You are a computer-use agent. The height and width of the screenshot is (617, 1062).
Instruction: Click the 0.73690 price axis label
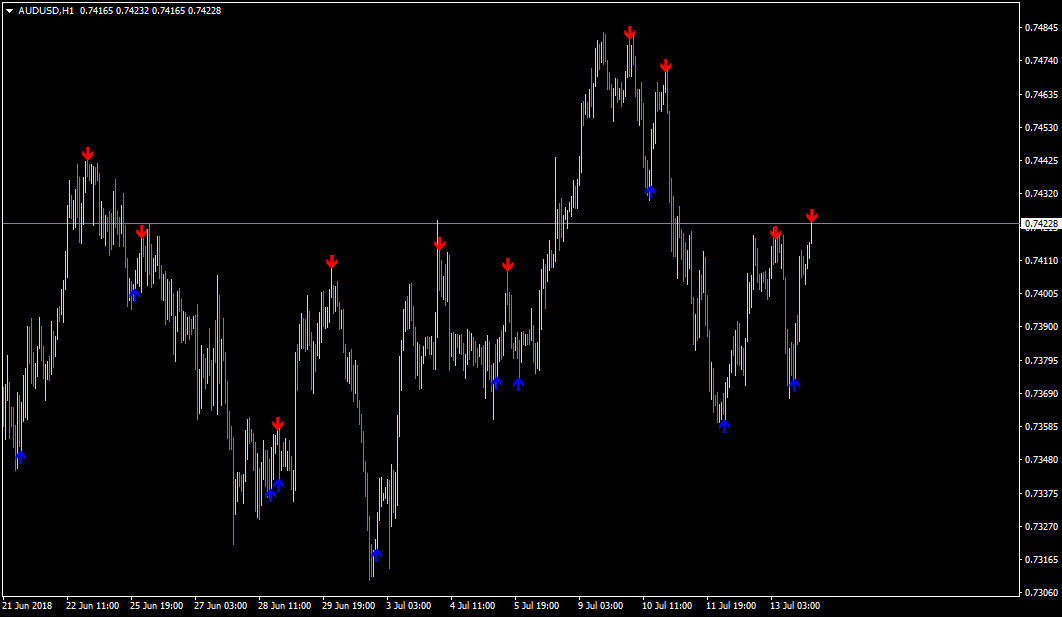[x=1041, y=393]
